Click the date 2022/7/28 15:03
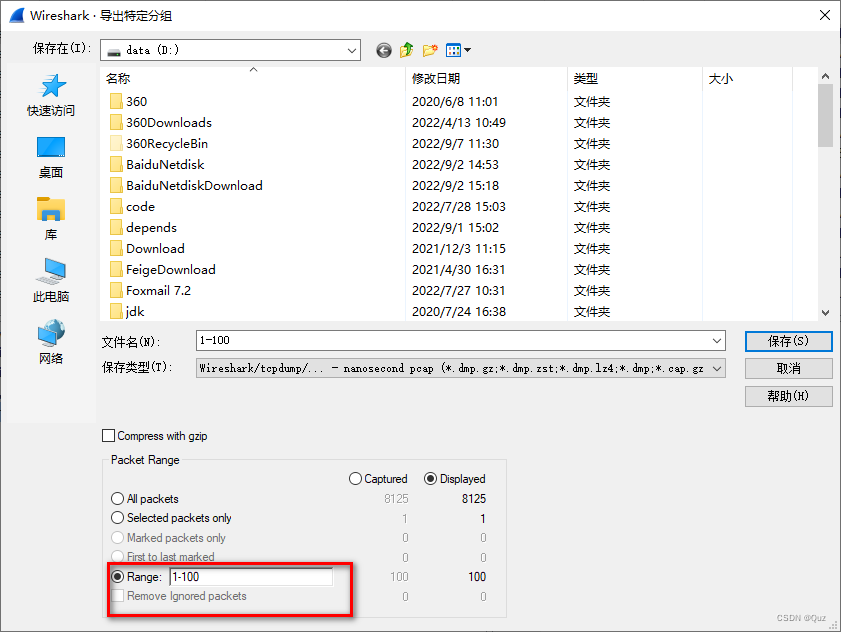This screenshot has height=632, width=841. (459, 206)
